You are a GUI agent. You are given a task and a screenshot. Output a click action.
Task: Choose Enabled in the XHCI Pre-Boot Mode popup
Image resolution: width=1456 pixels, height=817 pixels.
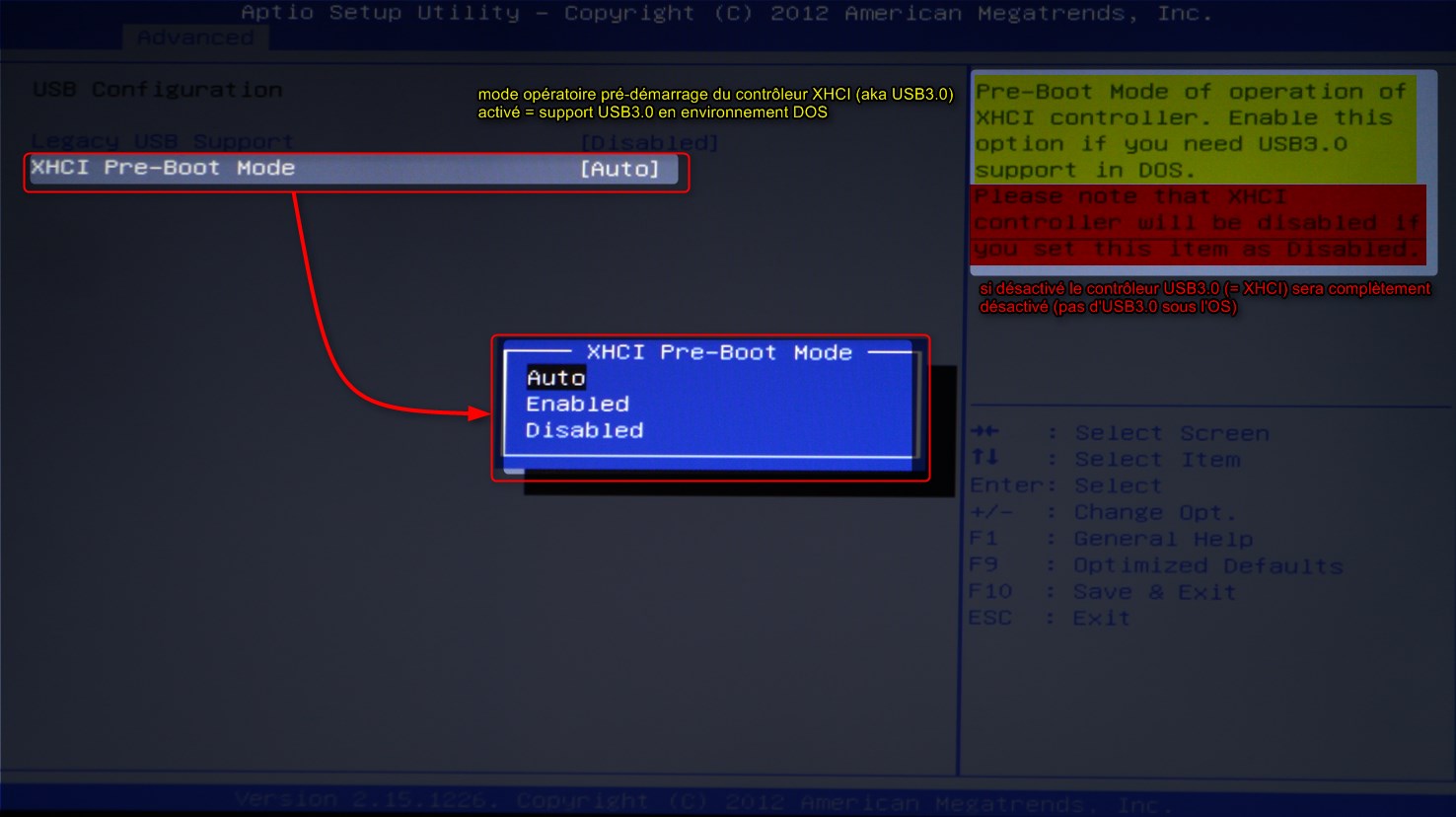(x=577, y=404)
